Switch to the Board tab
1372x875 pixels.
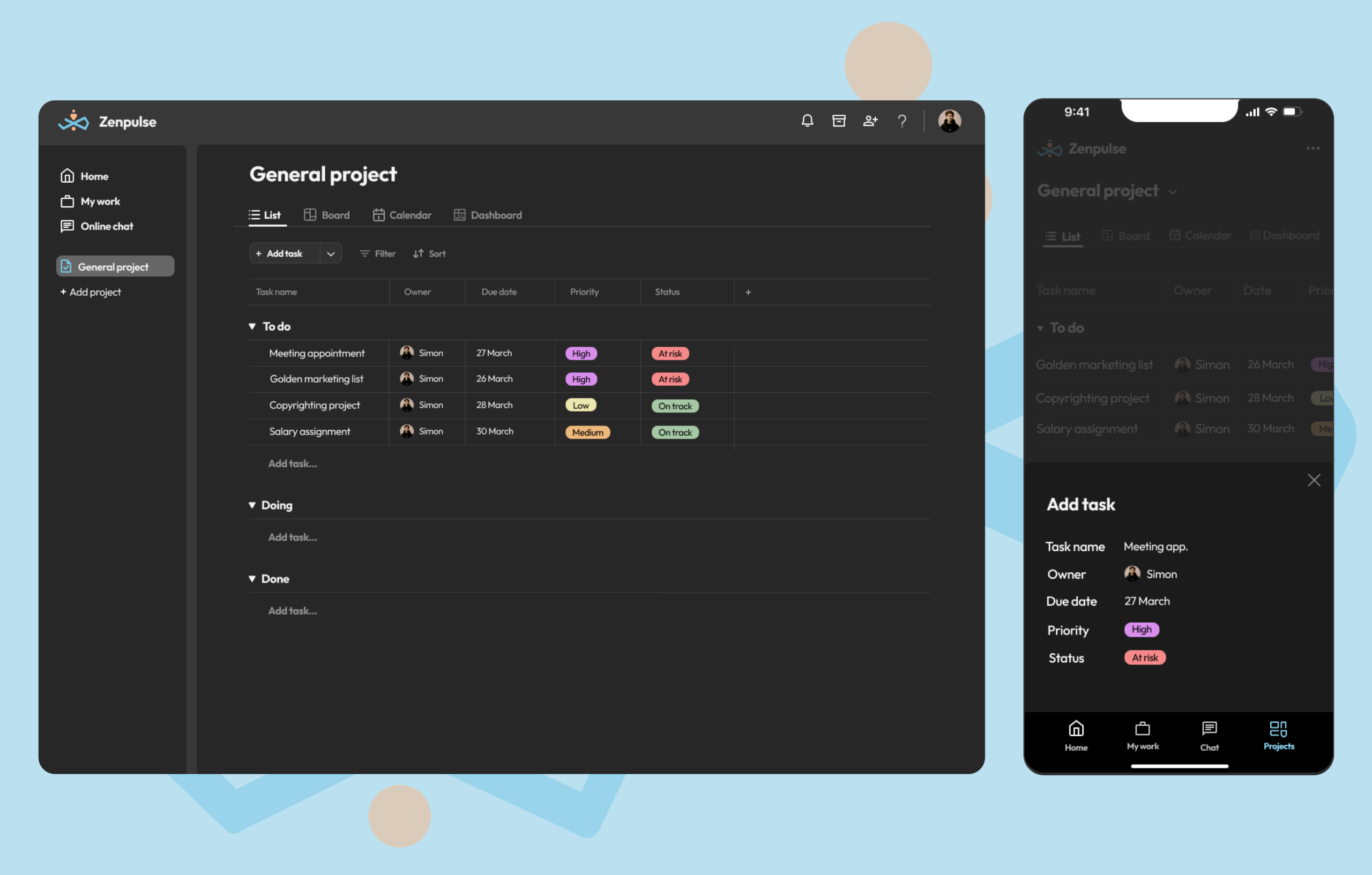[x=327, y=215]
